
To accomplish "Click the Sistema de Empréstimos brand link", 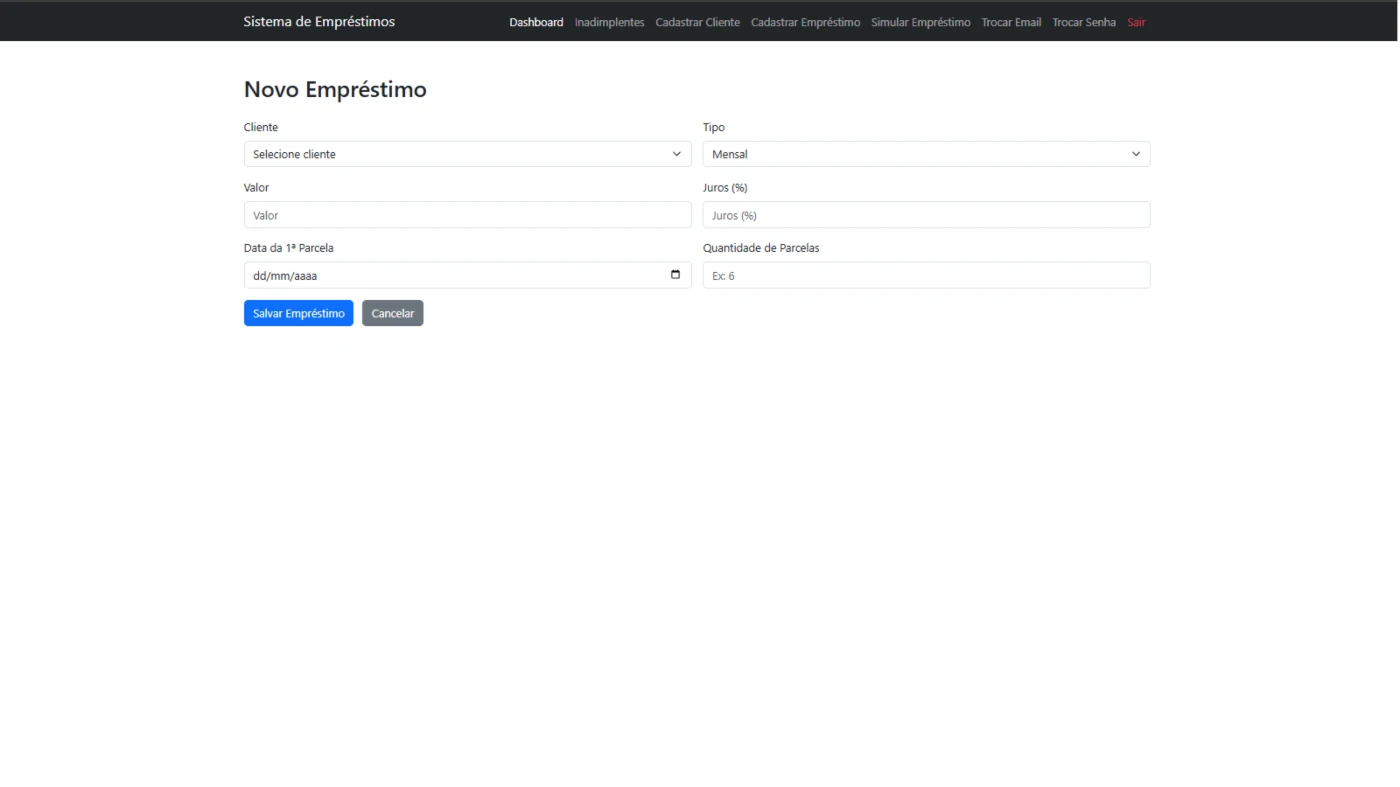I will (319, 21).
